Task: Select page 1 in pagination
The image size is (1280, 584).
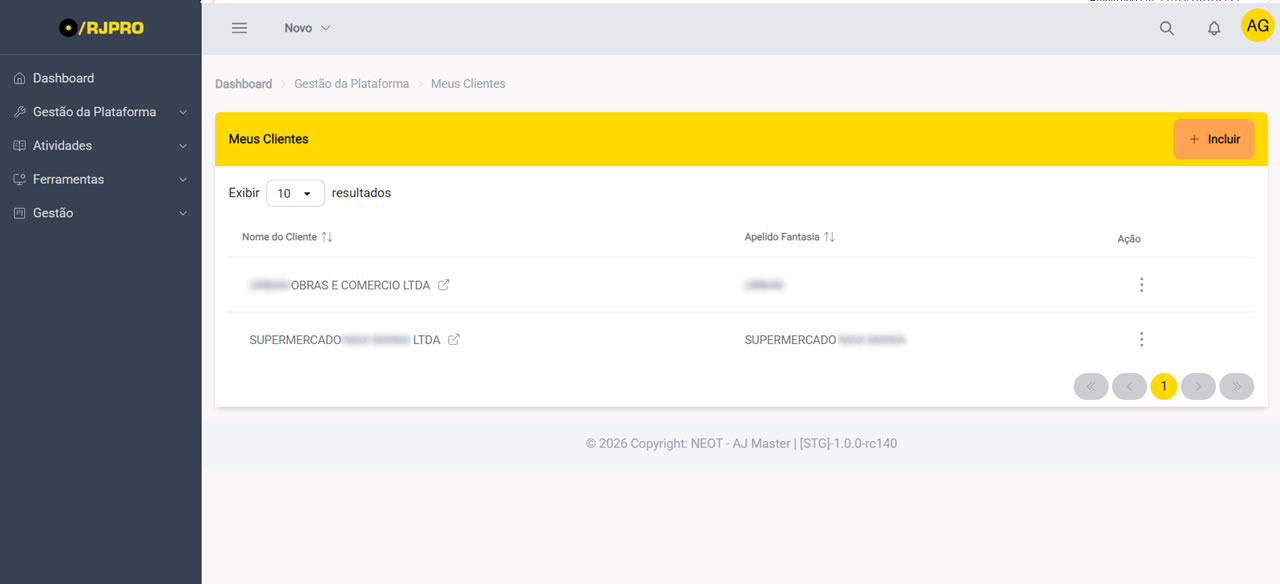Action: point(1163,386)
